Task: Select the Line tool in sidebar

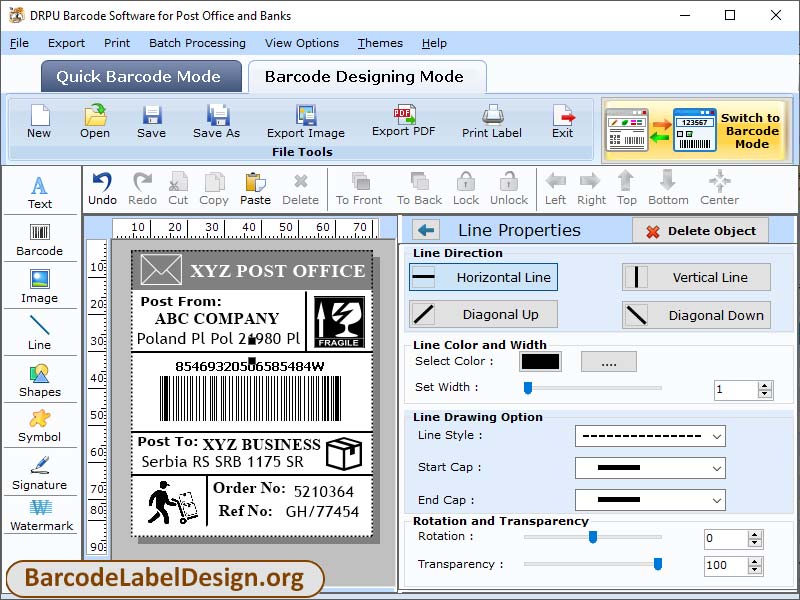Action: [x=40, y=333]
